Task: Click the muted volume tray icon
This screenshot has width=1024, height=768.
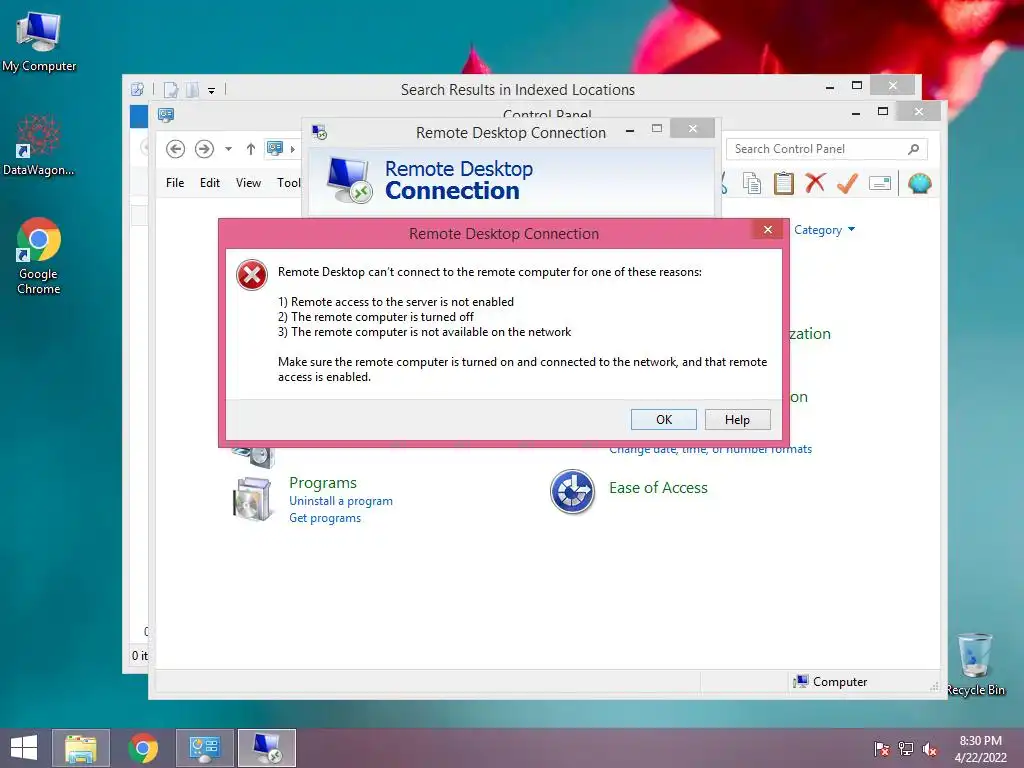Action: (x=930, y=749)
